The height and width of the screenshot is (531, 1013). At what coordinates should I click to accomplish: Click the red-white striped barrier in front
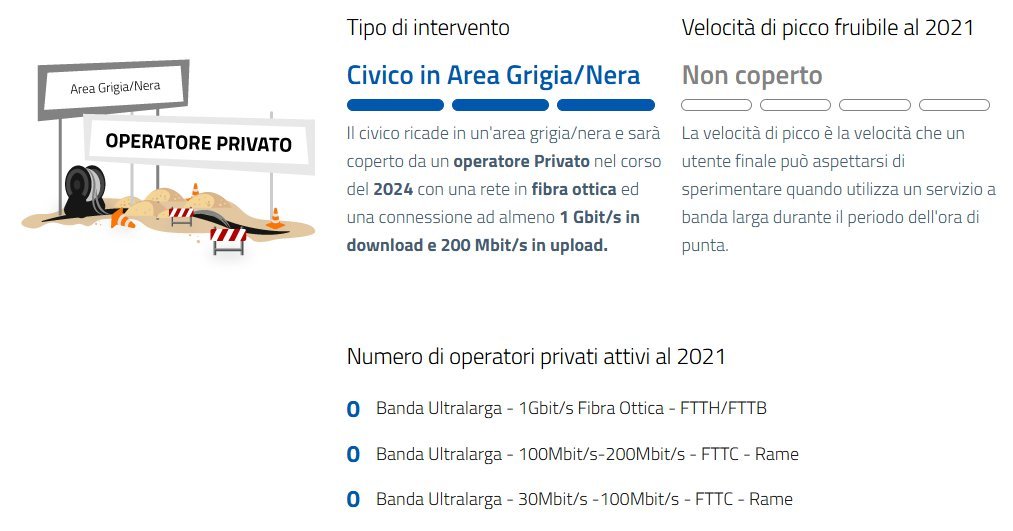229,240
